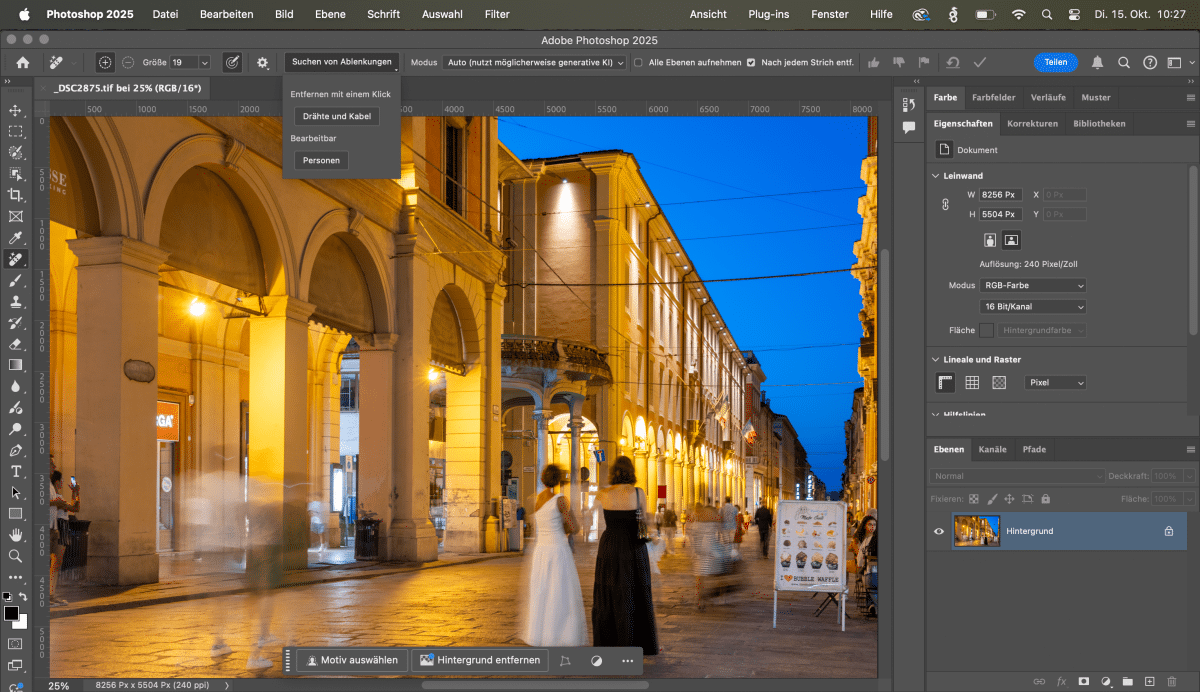Open the fx layer styles icon
The height and width of the screenshot is (692, 1200).
[x=1062, y=681]
